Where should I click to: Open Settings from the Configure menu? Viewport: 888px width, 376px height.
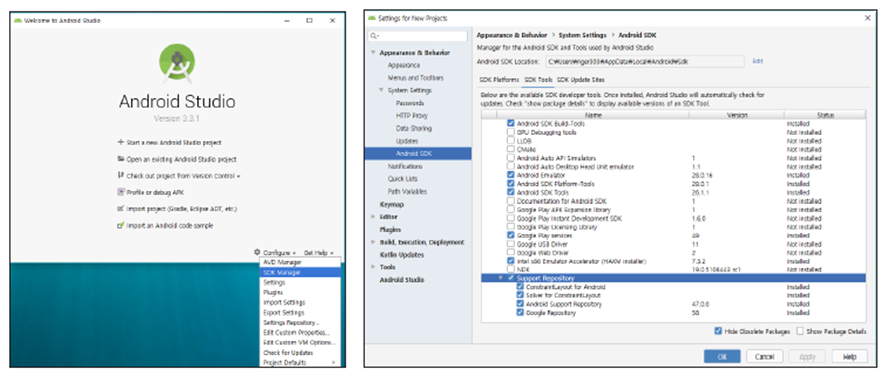click(x=300, y=283)
